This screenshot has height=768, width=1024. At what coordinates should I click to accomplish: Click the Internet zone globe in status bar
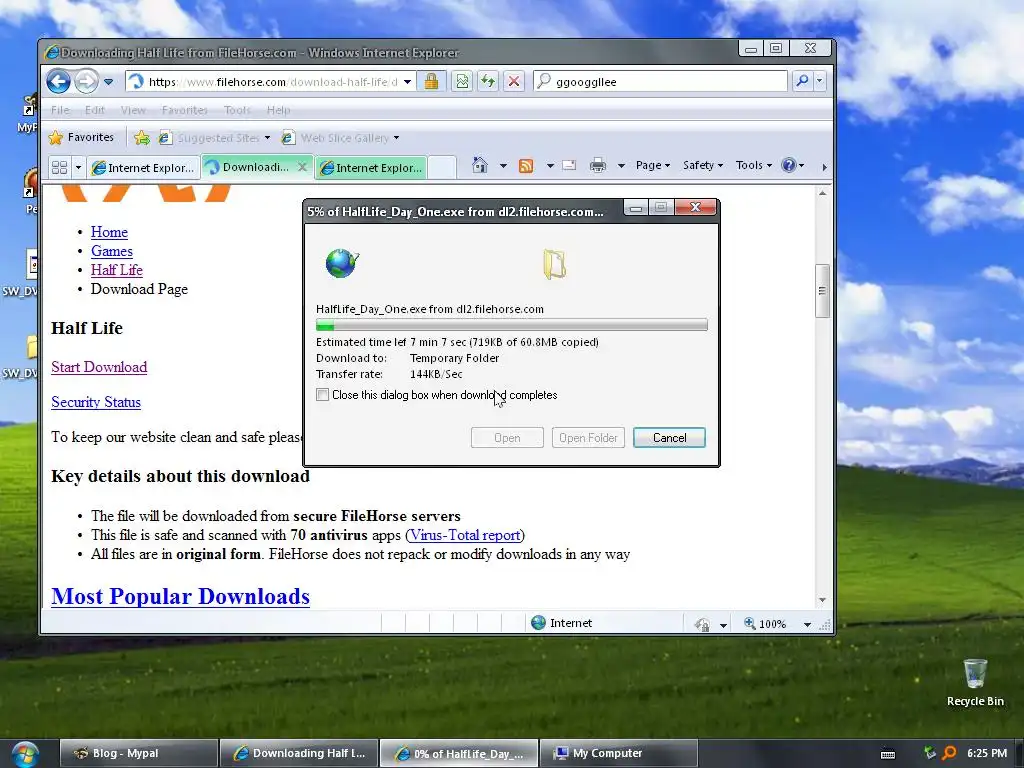point(538,623)
